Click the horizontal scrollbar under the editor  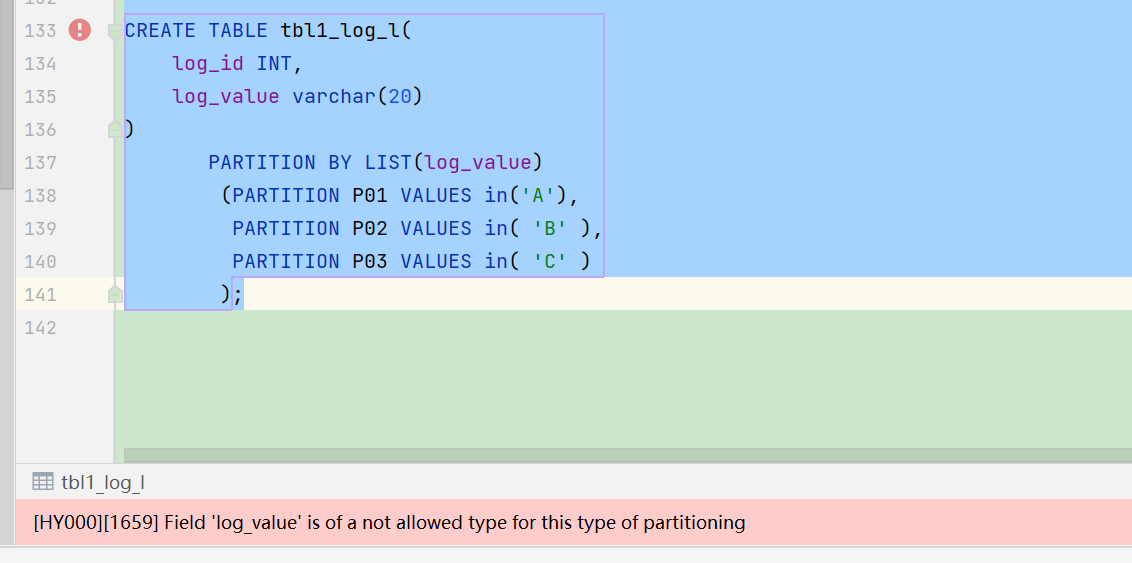click(x=628, y=455)
